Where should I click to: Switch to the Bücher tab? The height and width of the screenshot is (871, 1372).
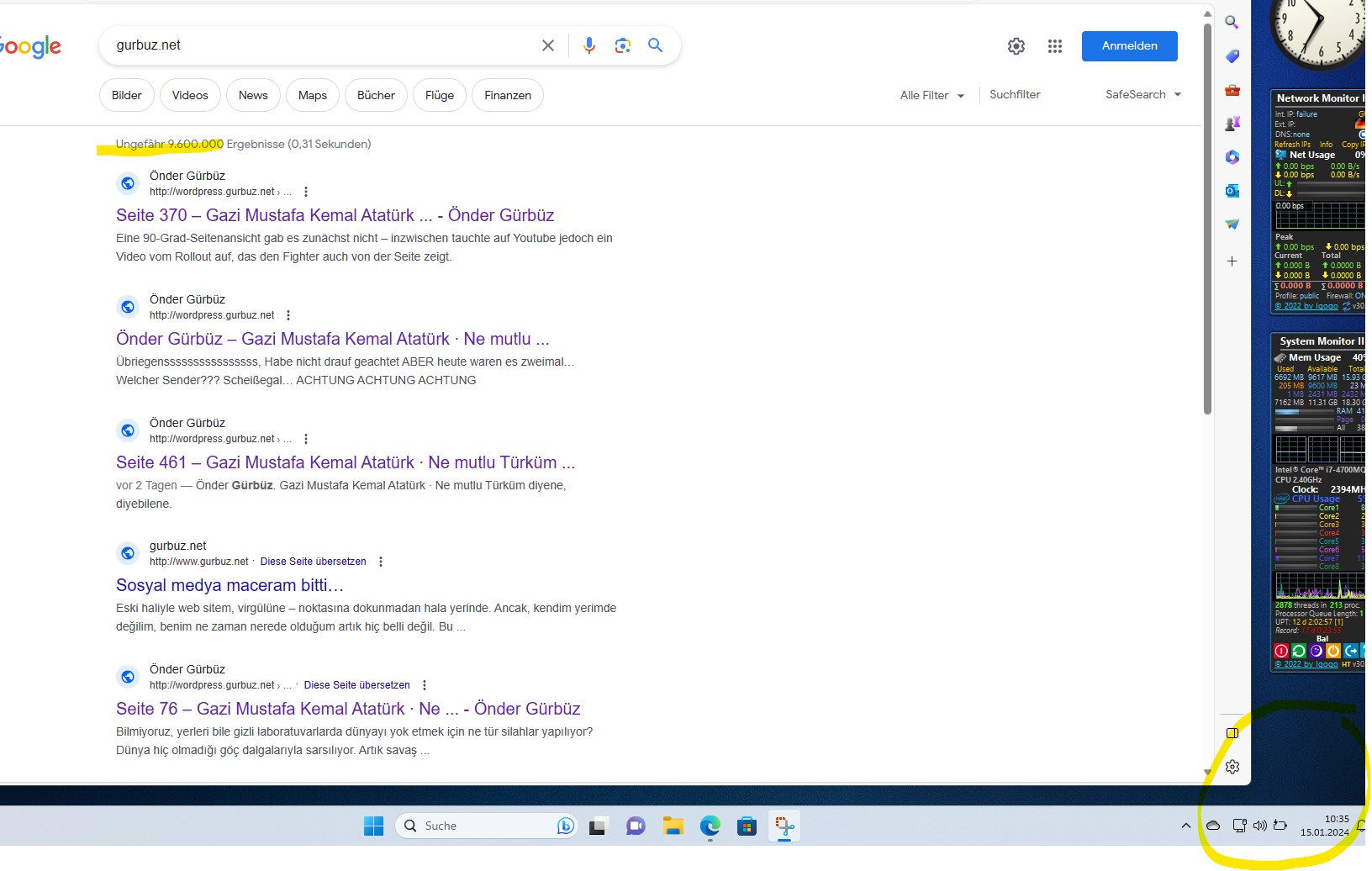tap(376, 95)
